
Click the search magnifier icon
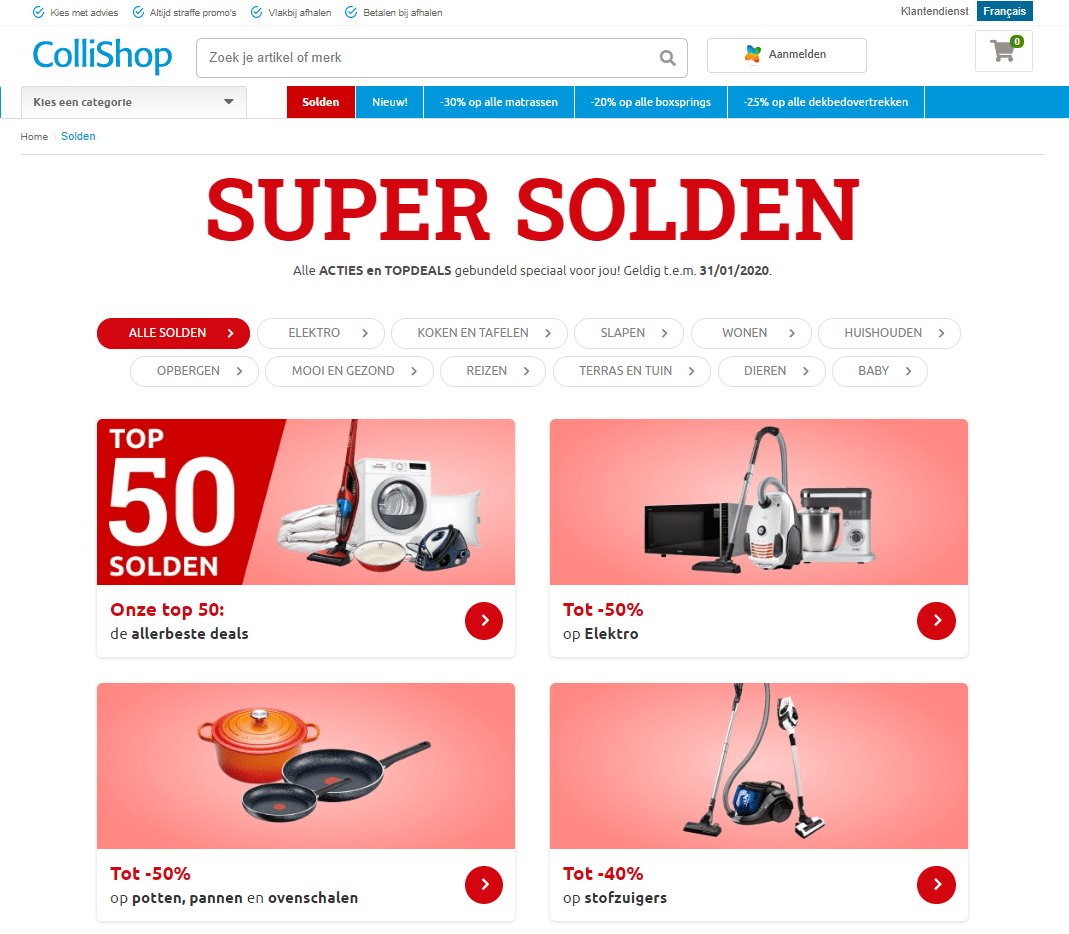(667, 58)
